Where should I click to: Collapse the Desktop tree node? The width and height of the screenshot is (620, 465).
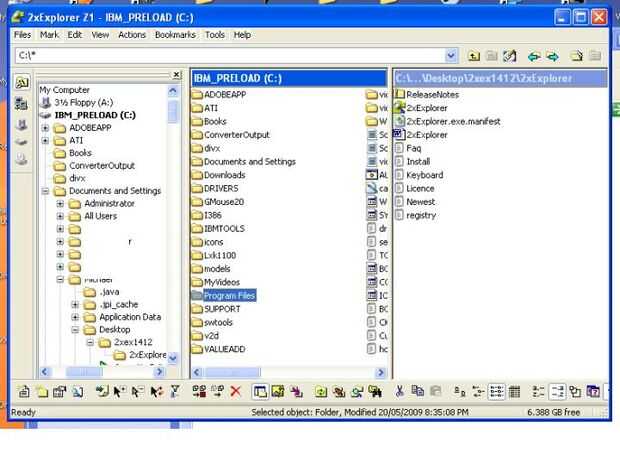[75, 330]
